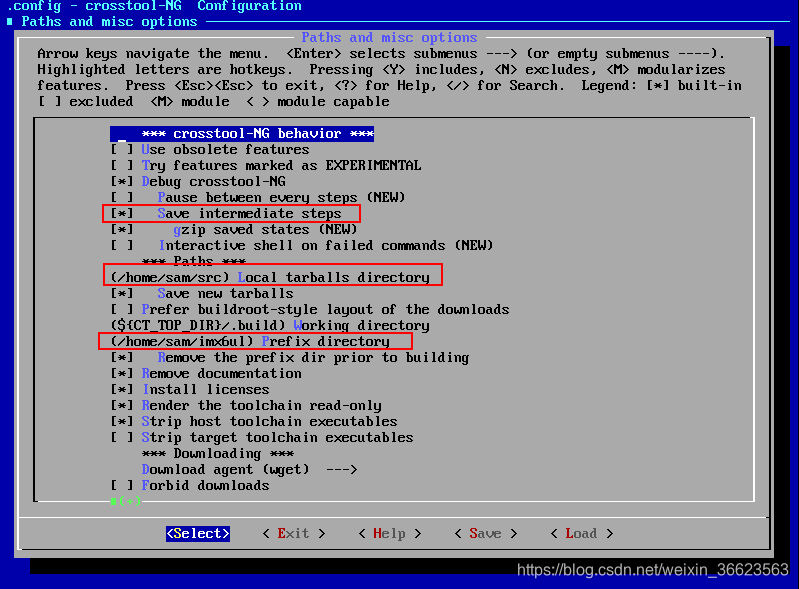Screen dimensions: 799x589
Task: Toggle Debug crosstool-NG option
Action: click(198, 181)
